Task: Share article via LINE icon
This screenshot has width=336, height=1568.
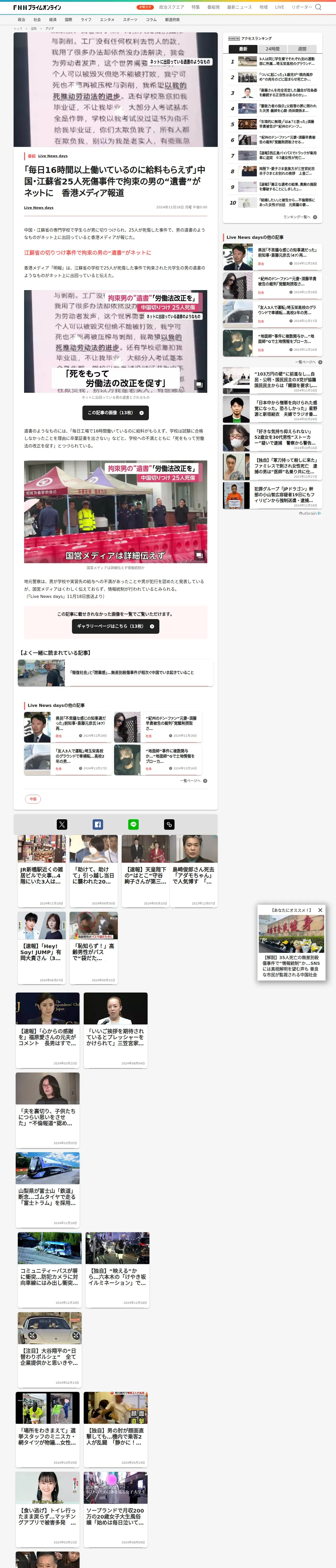Action: pyautogui.click(x=133, y=824)
